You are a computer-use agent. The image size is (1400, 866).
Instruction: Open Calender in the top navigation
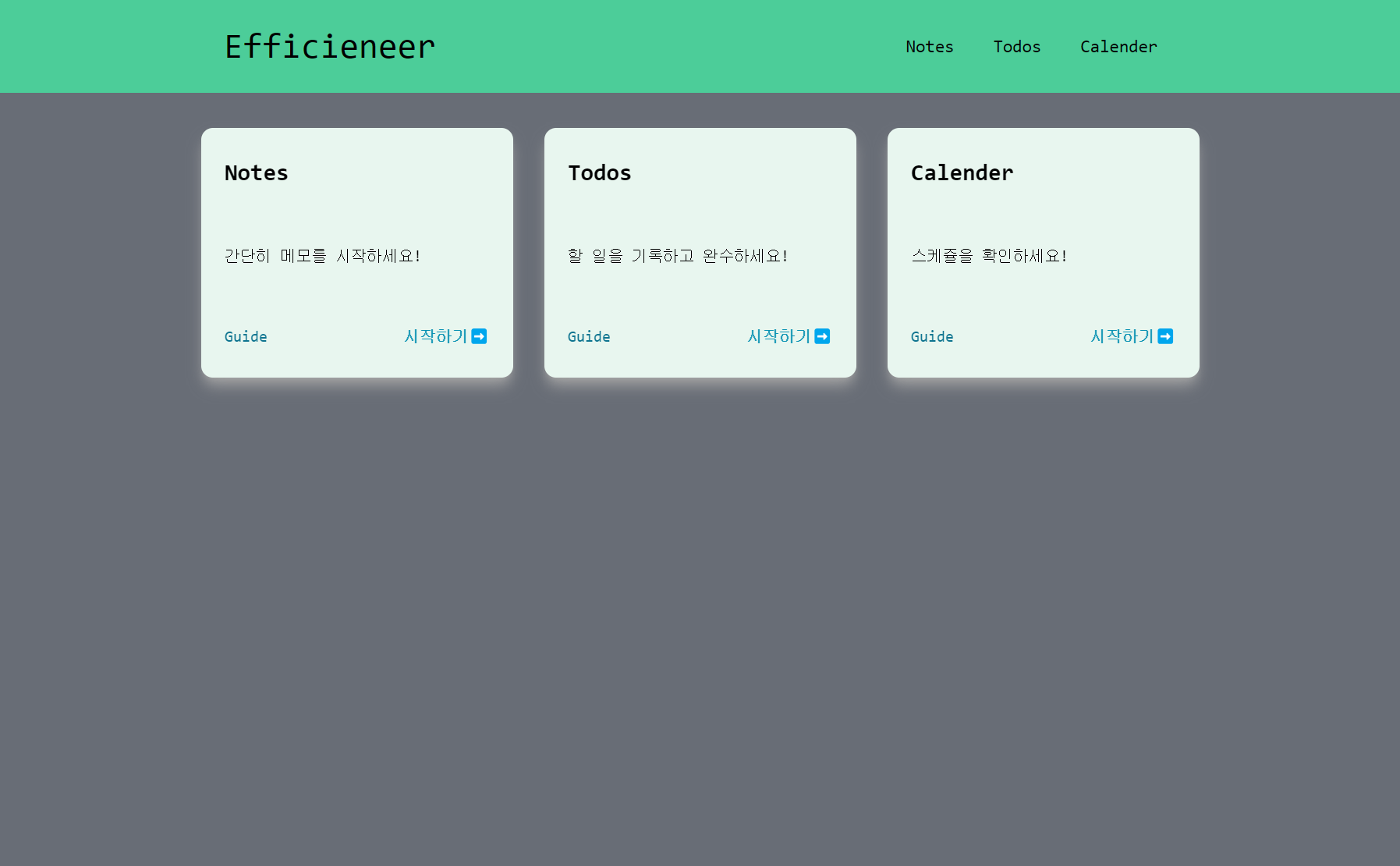click(x=1118, y=47)
